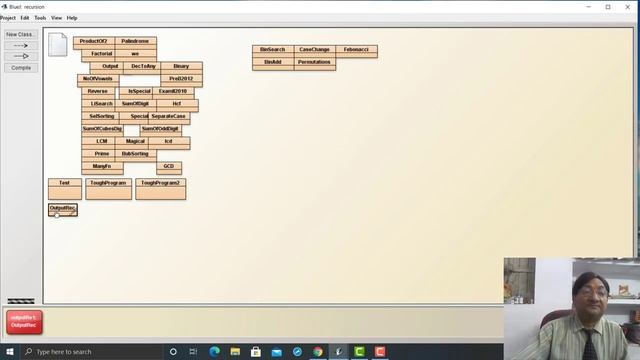The width and height of the screenshot is (640, 360).
Task: Open Google Chrome from the taskbar
Action: [x=318, y=351]
